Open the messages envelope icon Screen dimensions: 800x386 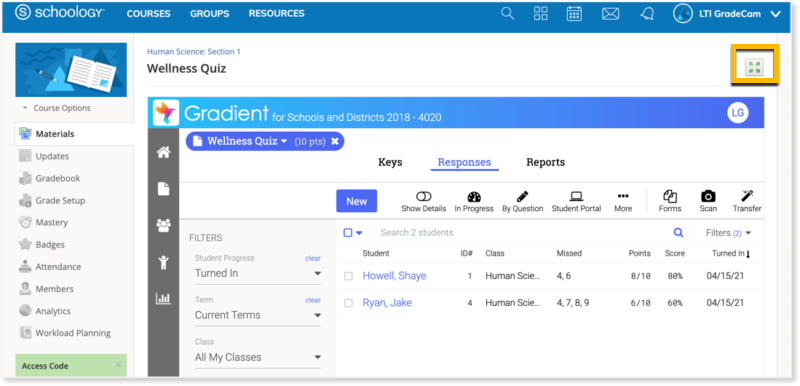coord(610,14)
